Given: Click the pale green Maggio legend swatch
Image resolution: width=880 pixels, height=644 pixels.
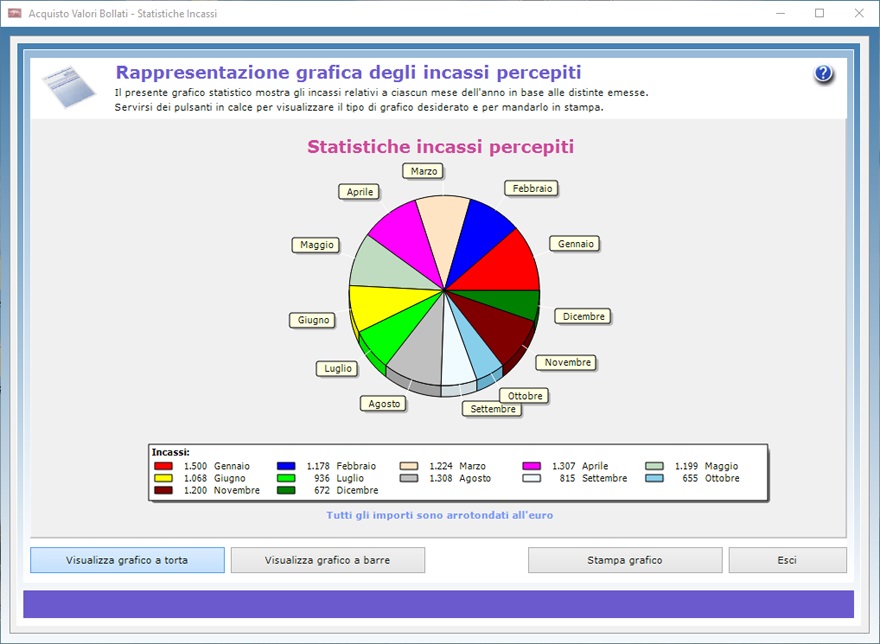Looking at the screenshot, I should coord(654,466).
